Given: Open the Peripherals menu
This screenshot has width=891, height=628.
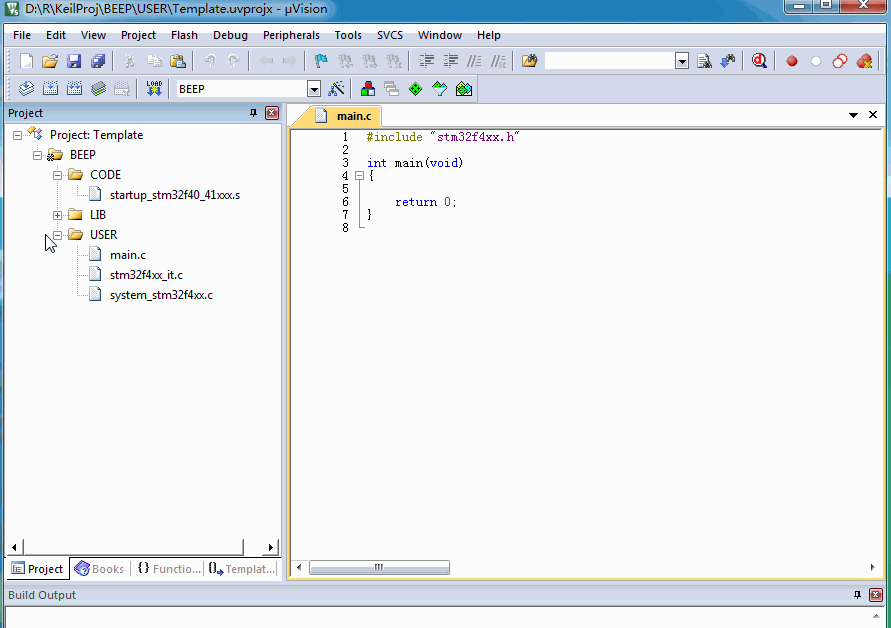Looking at the screenshot, I should [291, 35].
